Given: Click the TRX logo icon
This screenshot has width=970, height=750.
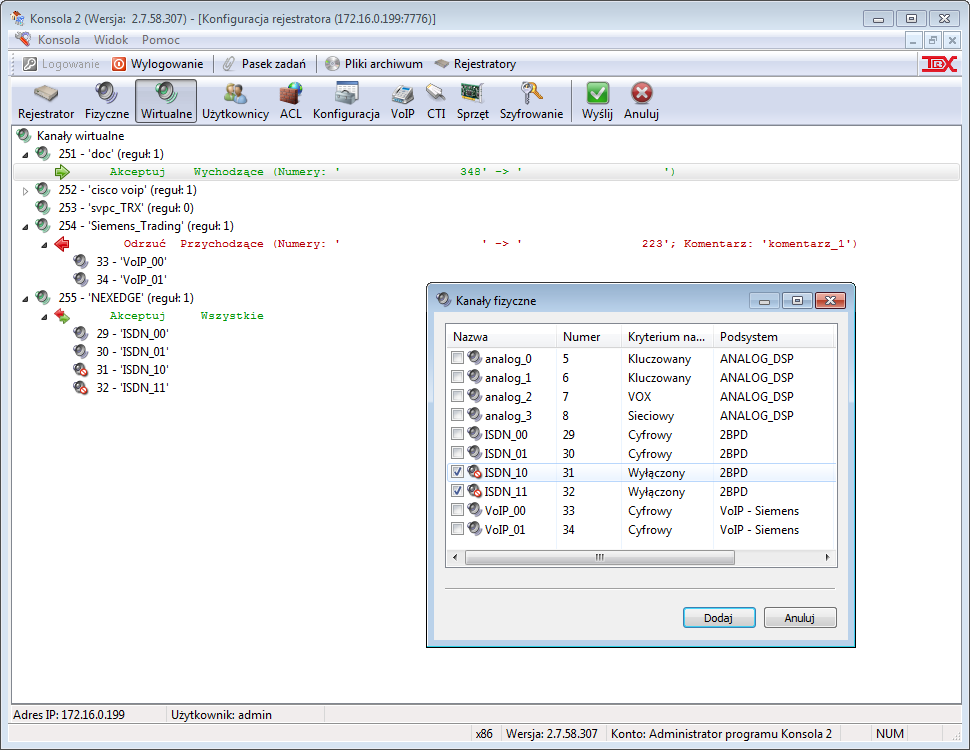Looking at the screenshot, I should click(x=939, y=64).
